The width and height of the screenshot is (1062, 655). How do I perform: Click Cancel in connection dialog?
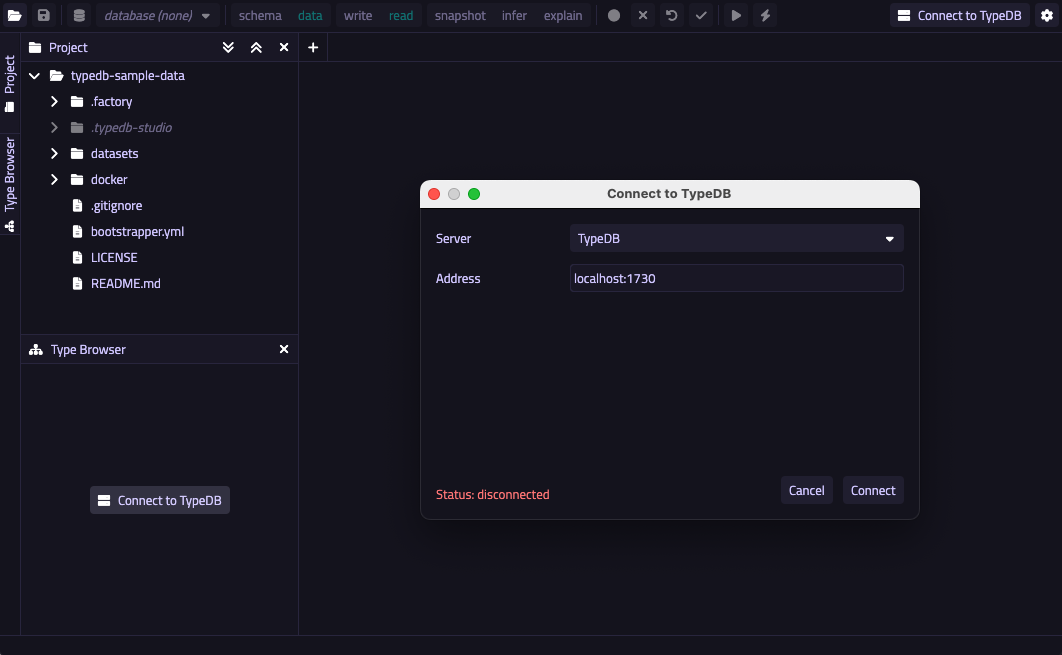click(x=806, y=490)
